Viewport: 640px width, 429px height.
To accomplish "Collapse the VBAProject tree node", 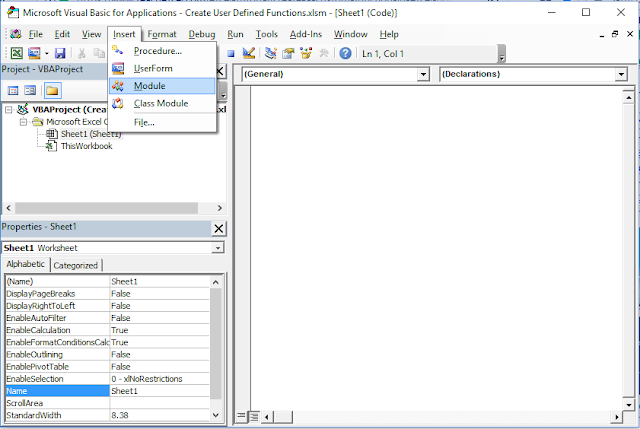I will [x=9, y=110].
